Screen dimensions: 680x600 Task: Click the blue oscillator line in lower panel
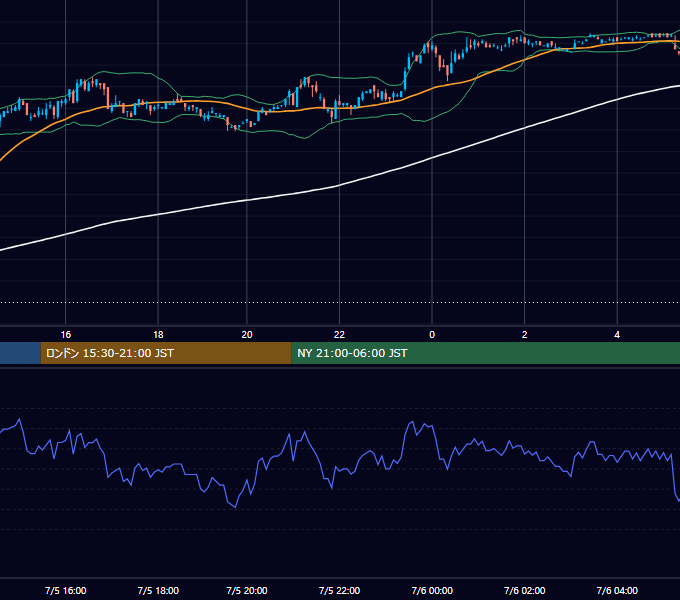pos(338,468)
